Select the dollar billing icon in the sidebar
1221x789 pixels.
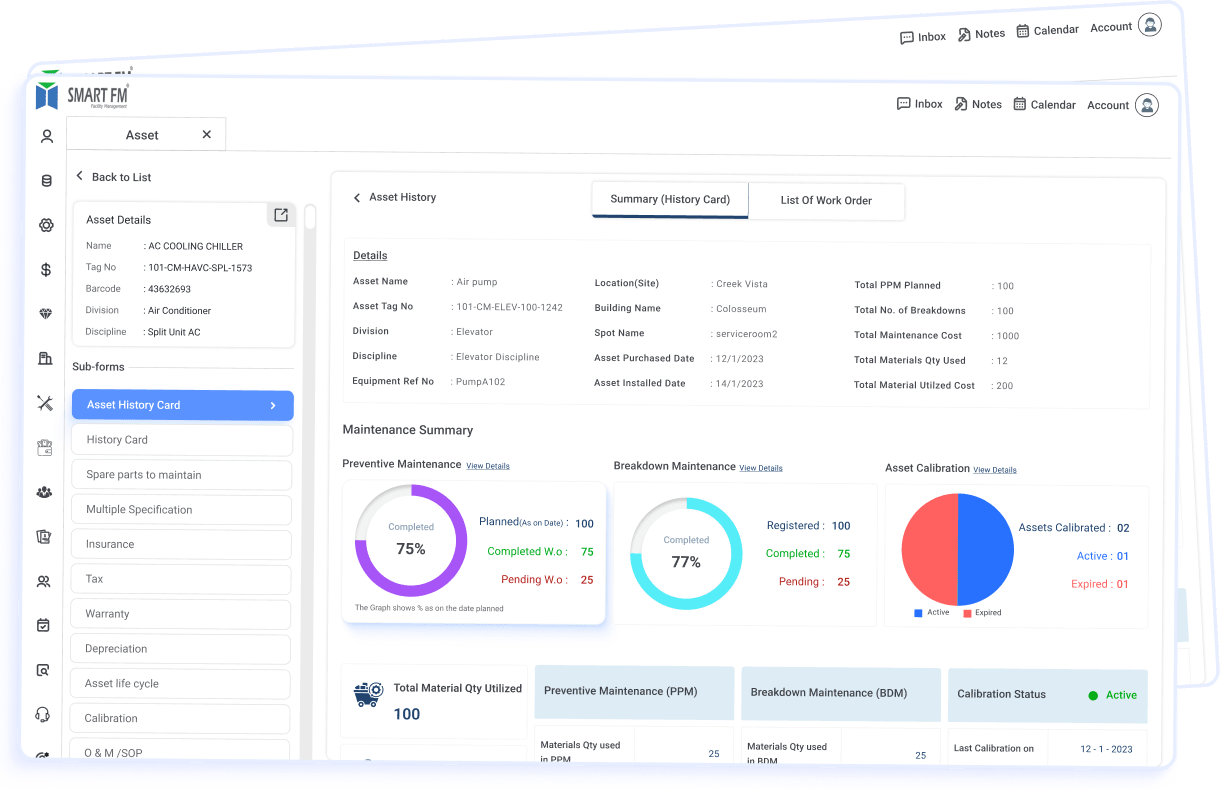coord(45,269)
